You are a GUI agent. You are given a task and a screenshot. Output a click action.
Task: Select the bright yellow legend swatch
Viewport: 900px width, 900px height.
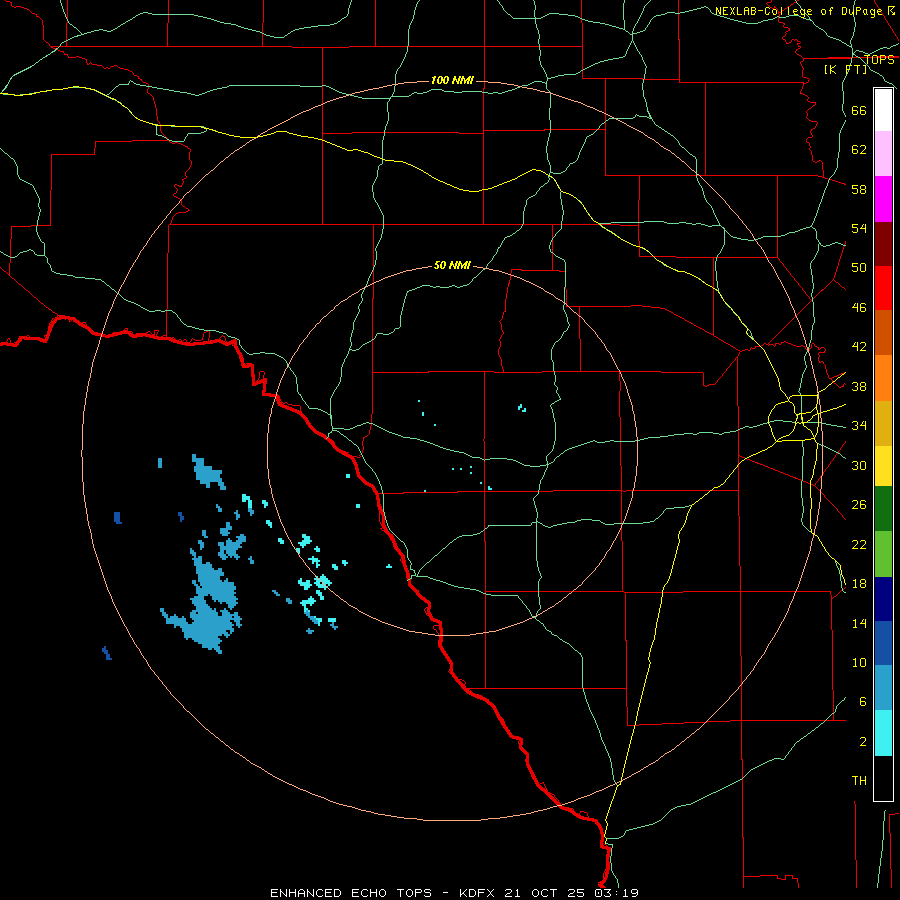[883, 466]
